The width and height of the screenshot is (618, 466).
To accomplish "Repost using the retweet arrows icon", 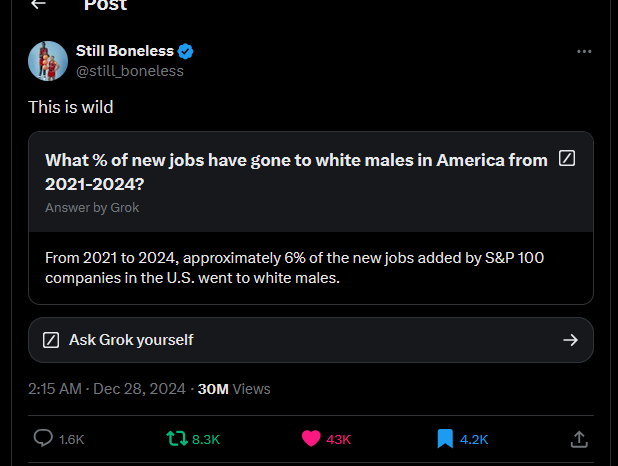I will pyautogui.click(x=176, y=438).
